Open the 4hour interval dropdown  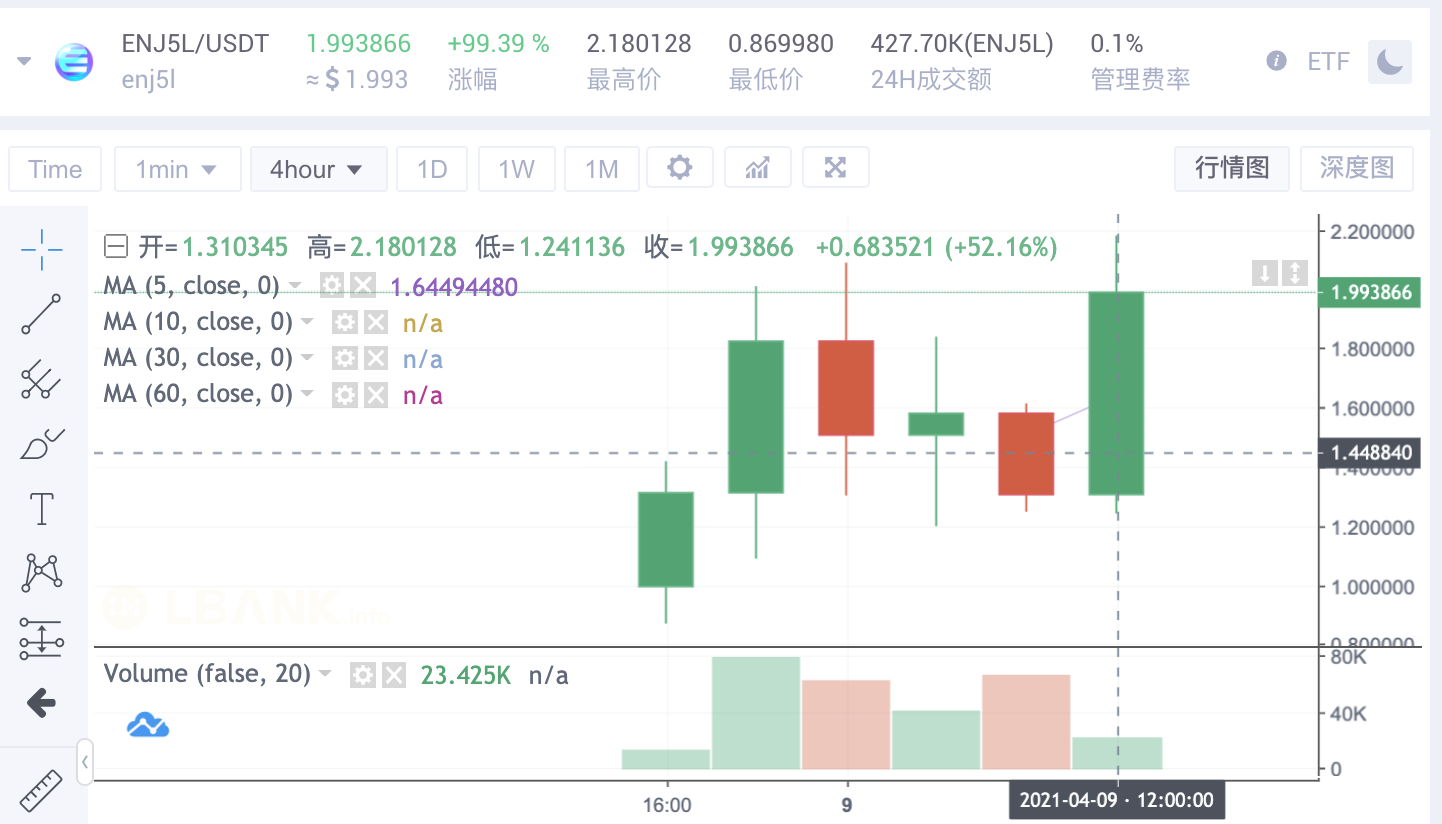[318, 168]
